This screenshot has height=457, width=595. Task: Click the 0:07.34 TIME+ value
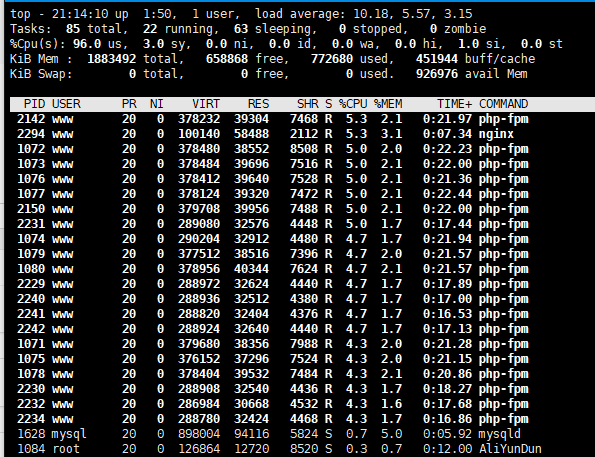(447, 134)
